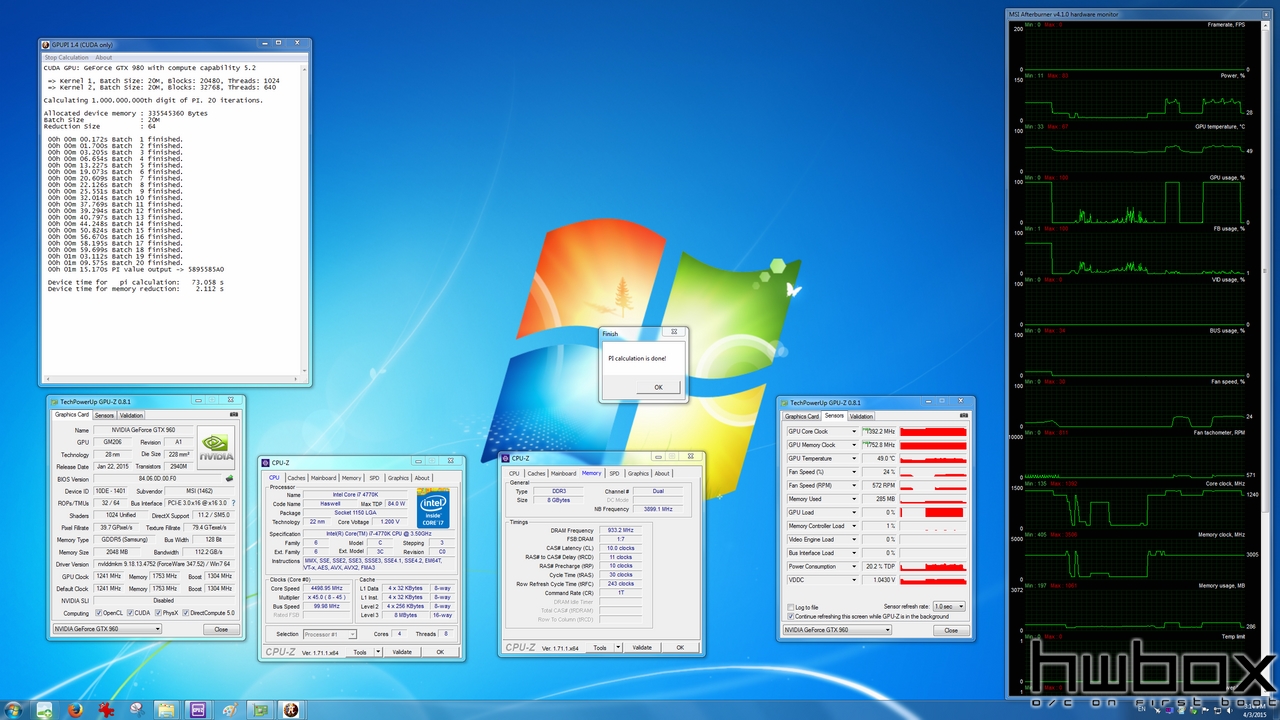Click OK in CPU-Z Memory window
Viewport: 1280px width, 720px height.
tap(680, 647)
